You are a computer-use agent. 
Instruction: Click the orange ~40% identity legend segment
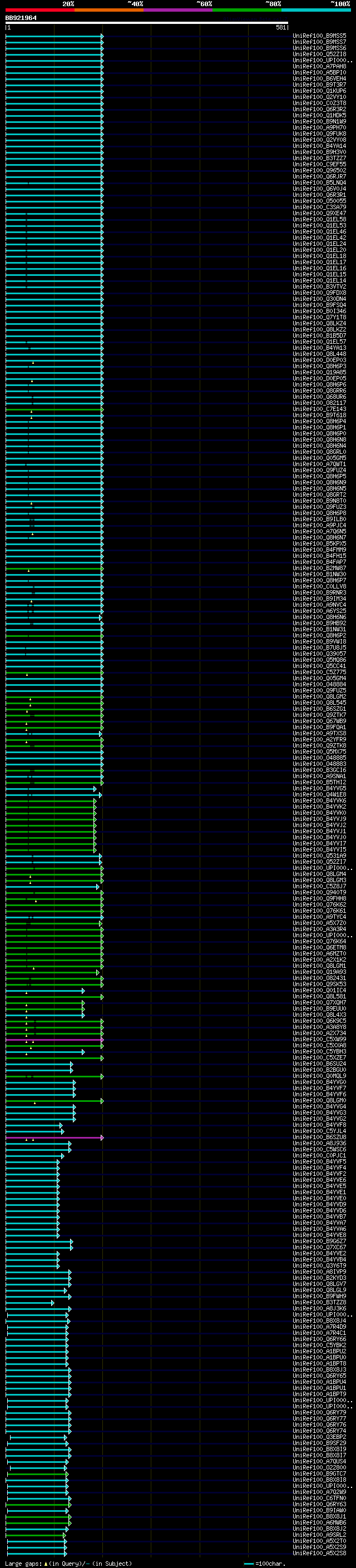pyautogui.click(x=109, y=10)
